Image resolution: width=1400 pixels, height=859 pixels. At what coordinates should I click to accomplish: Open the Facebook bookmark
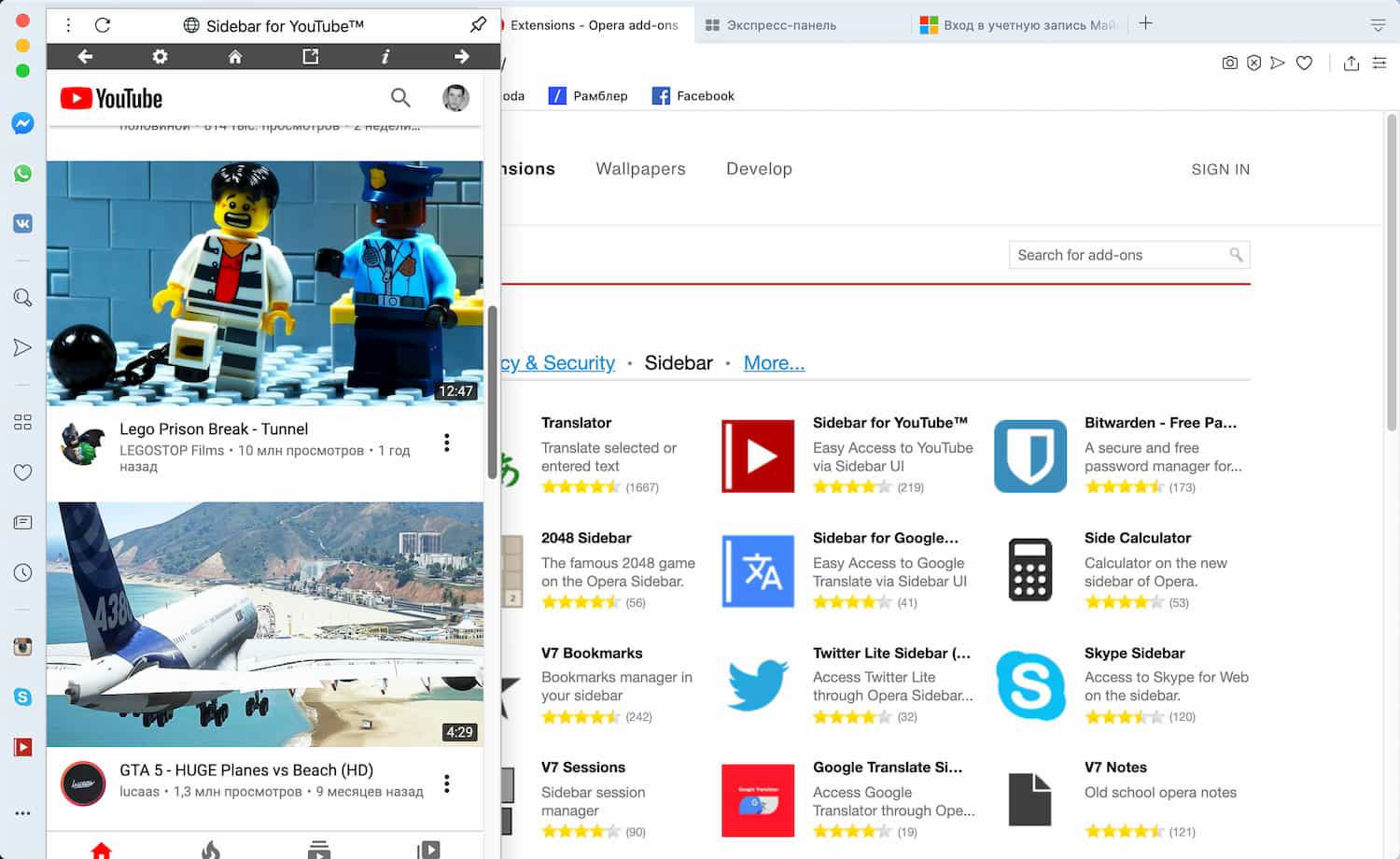(x=693, y=95)
